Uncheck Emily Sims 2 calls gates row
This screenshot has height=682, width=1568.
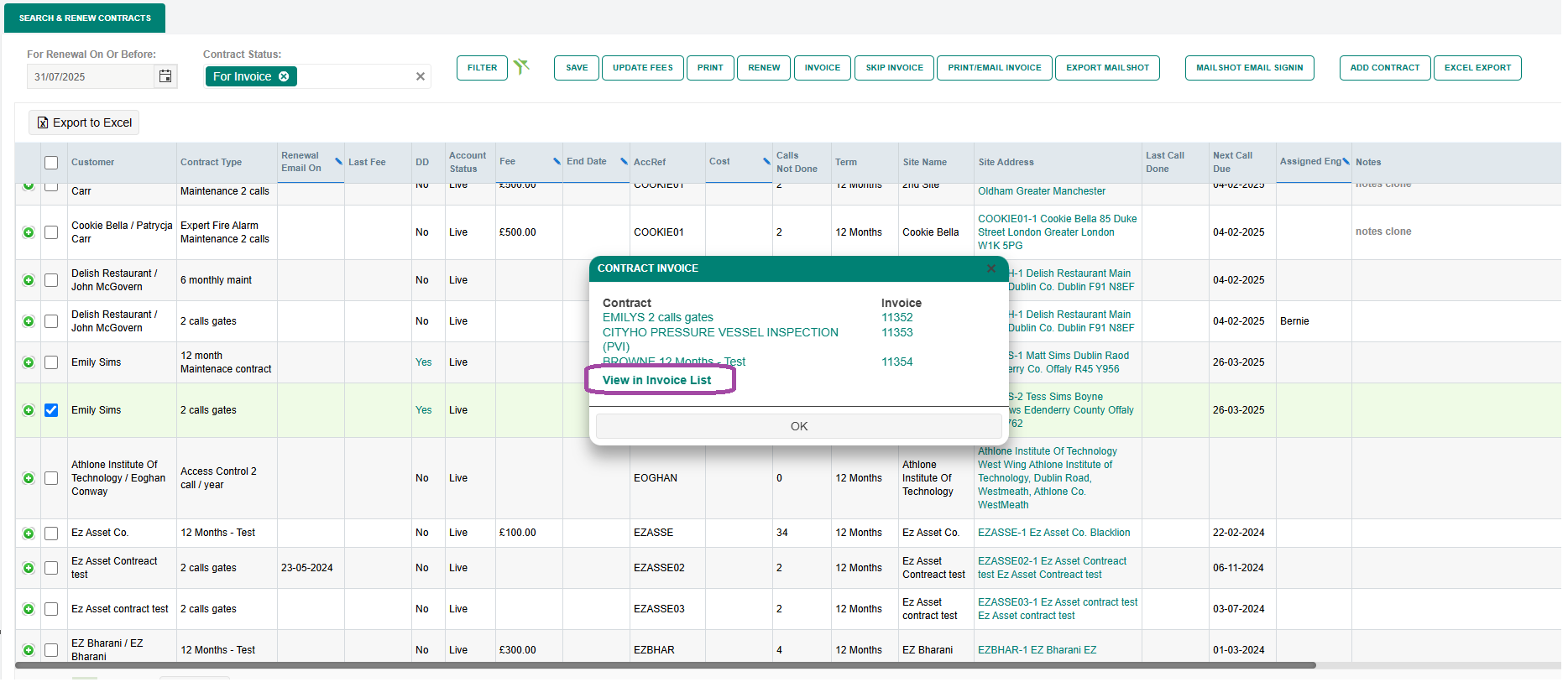51,410
